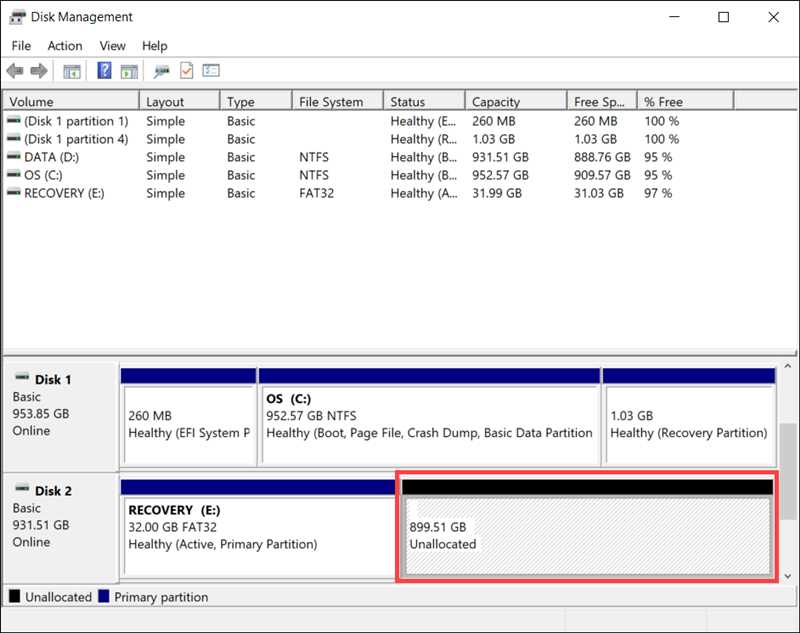Click the '31.99 GB' capacity cell
800x633 pixels.
(497, 193)
